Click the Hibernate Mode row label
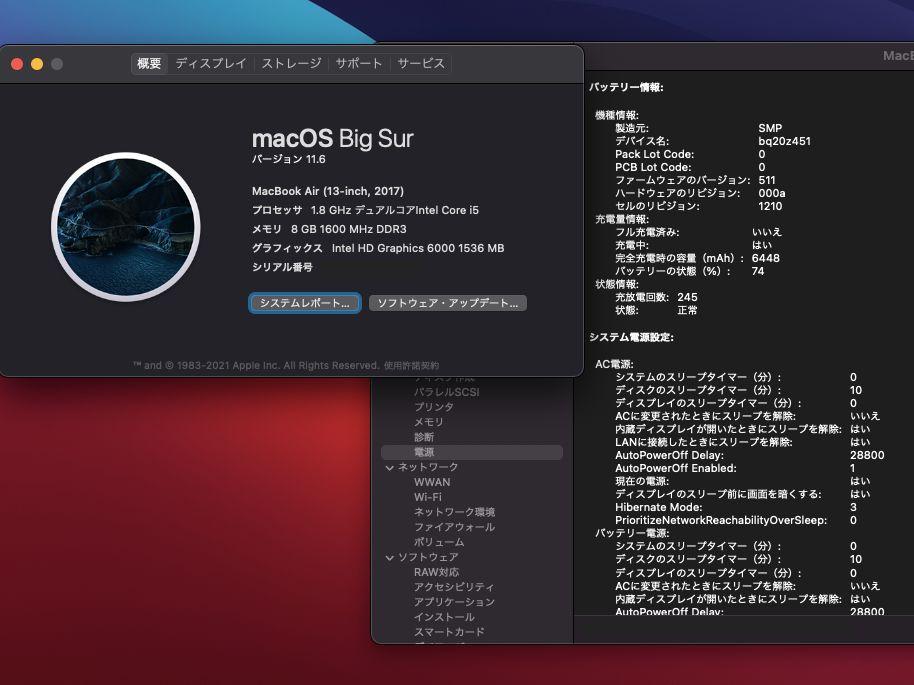 pyautogui.click(x=659, y=507)
